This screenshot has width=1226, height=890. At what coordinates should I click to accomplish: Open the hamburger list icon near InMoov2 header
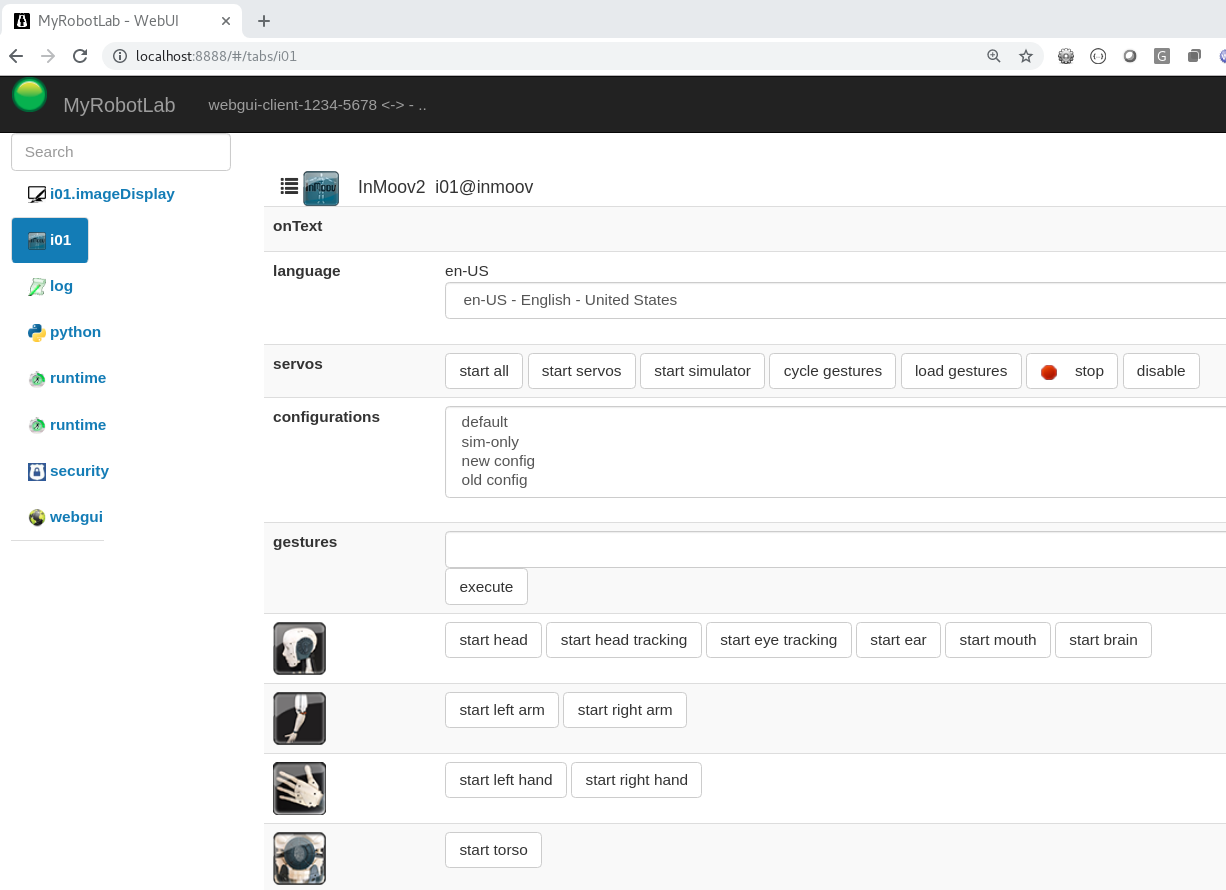pyautogui.click(x=288, y=186)
